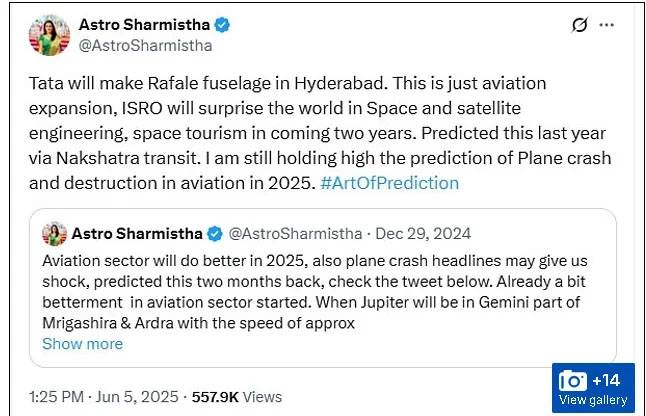Click the small avatar in the quoted tweet
Screen dimensions: 646x416
tap(54, 234)
